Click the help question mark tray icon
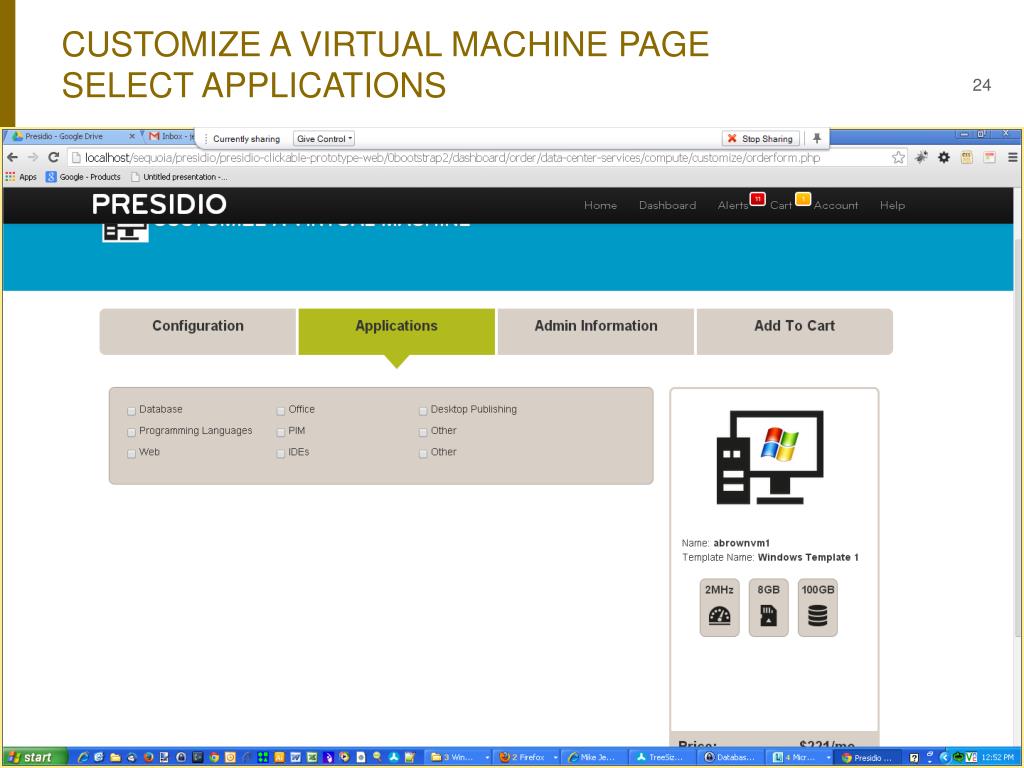The width and height of the screenshot is (1024, 768). point(914,758)
